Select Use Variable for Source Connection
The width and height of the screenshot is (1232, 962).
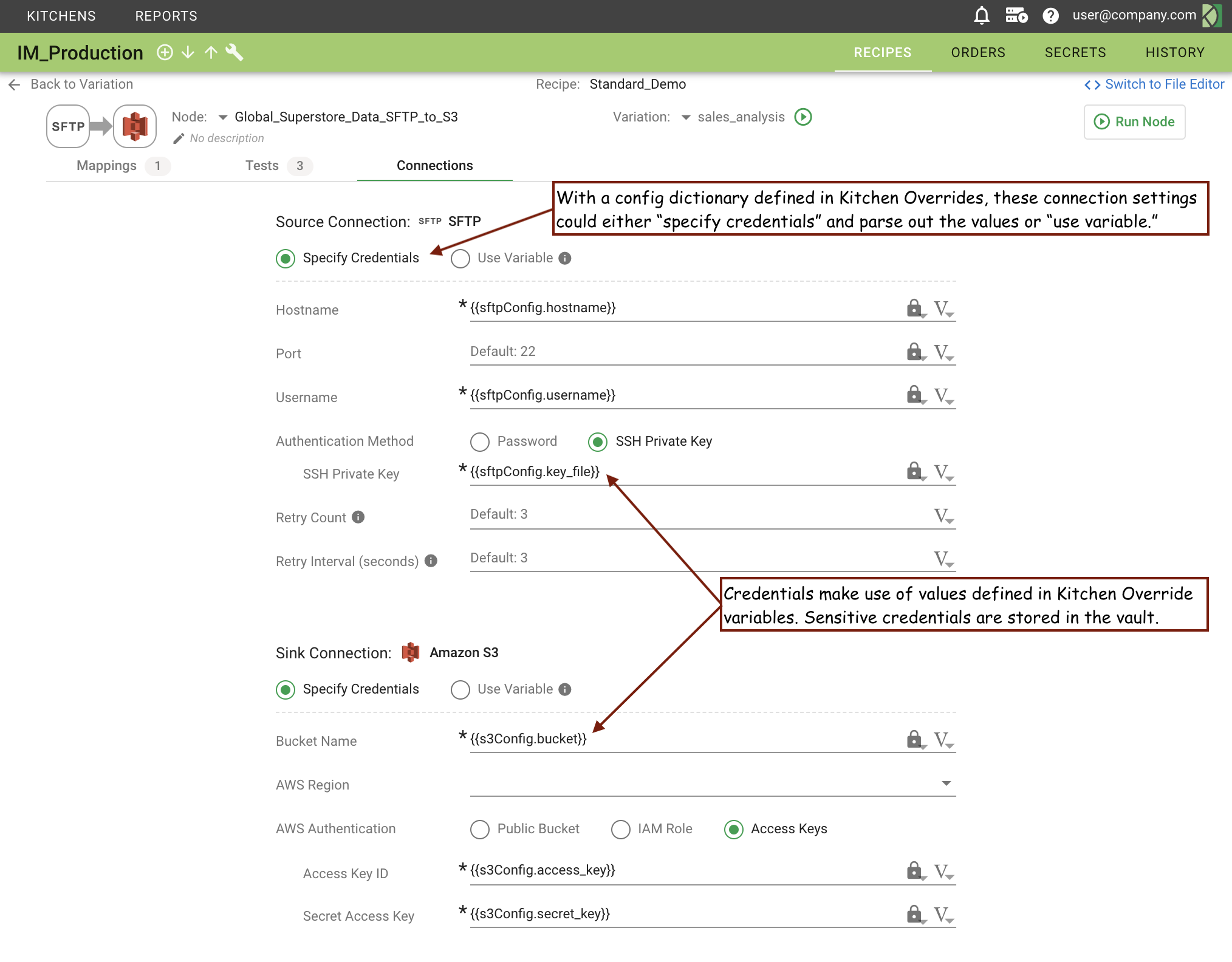point(460,258)
